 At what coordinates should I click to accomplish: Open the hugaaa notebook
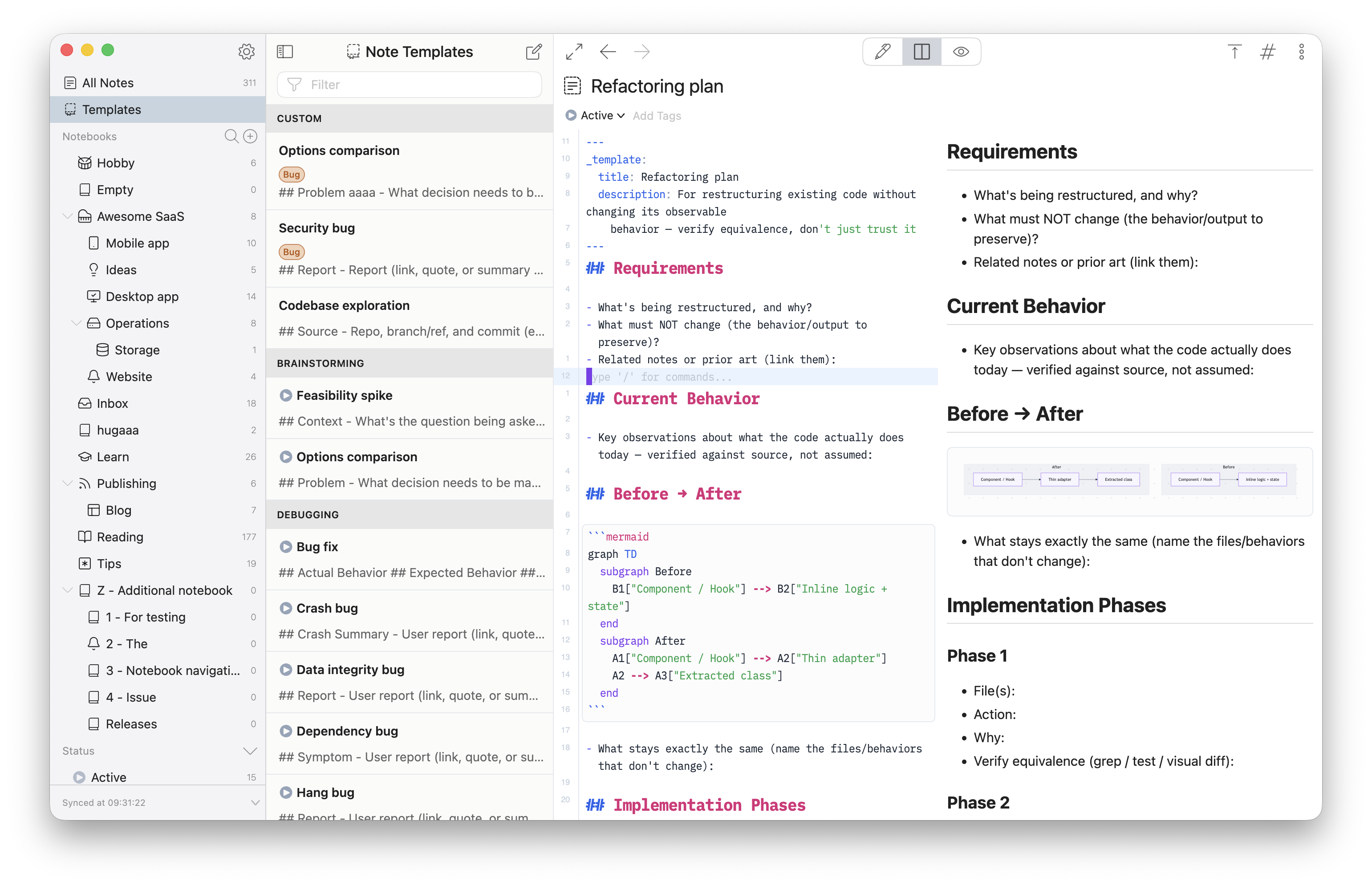pyautogui.click(x=158, y=430)
